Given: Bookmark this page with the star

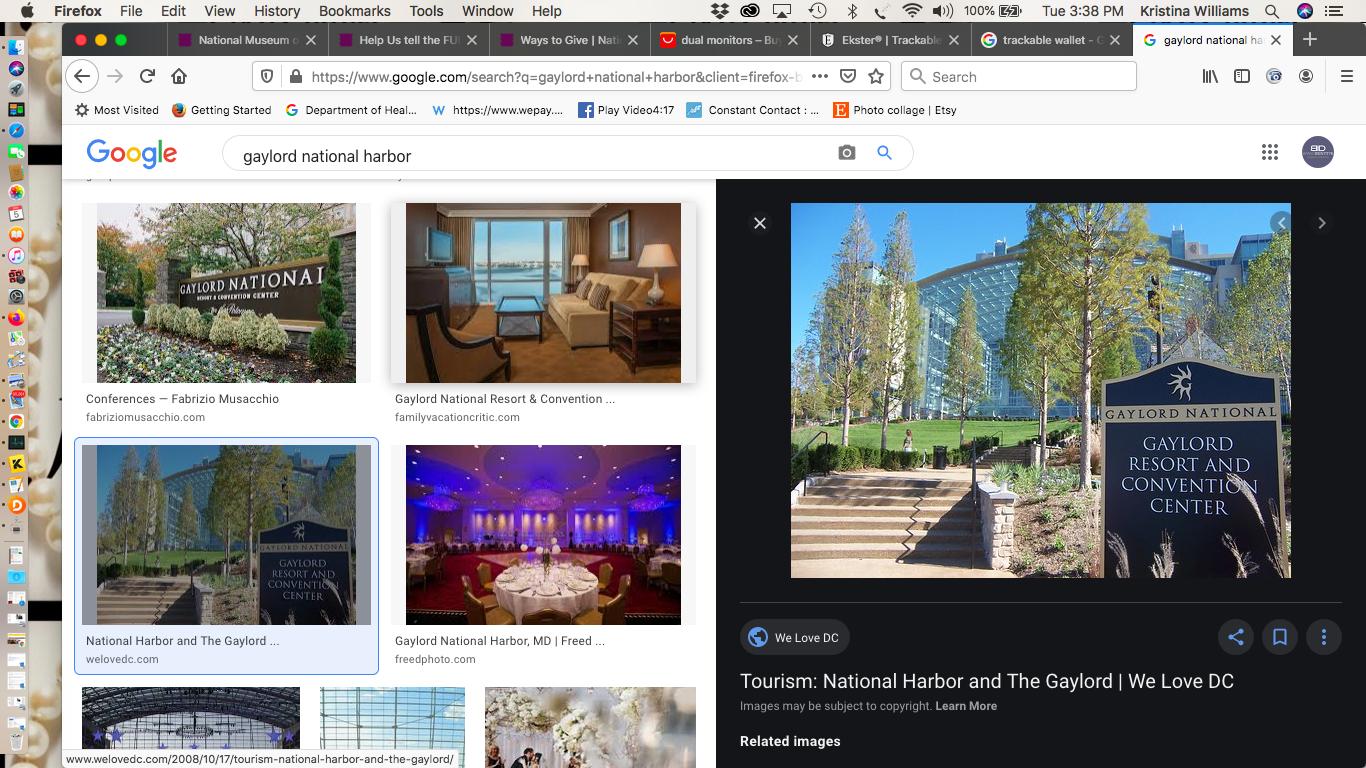Looking at the screenshot, I should coord(876,77).
